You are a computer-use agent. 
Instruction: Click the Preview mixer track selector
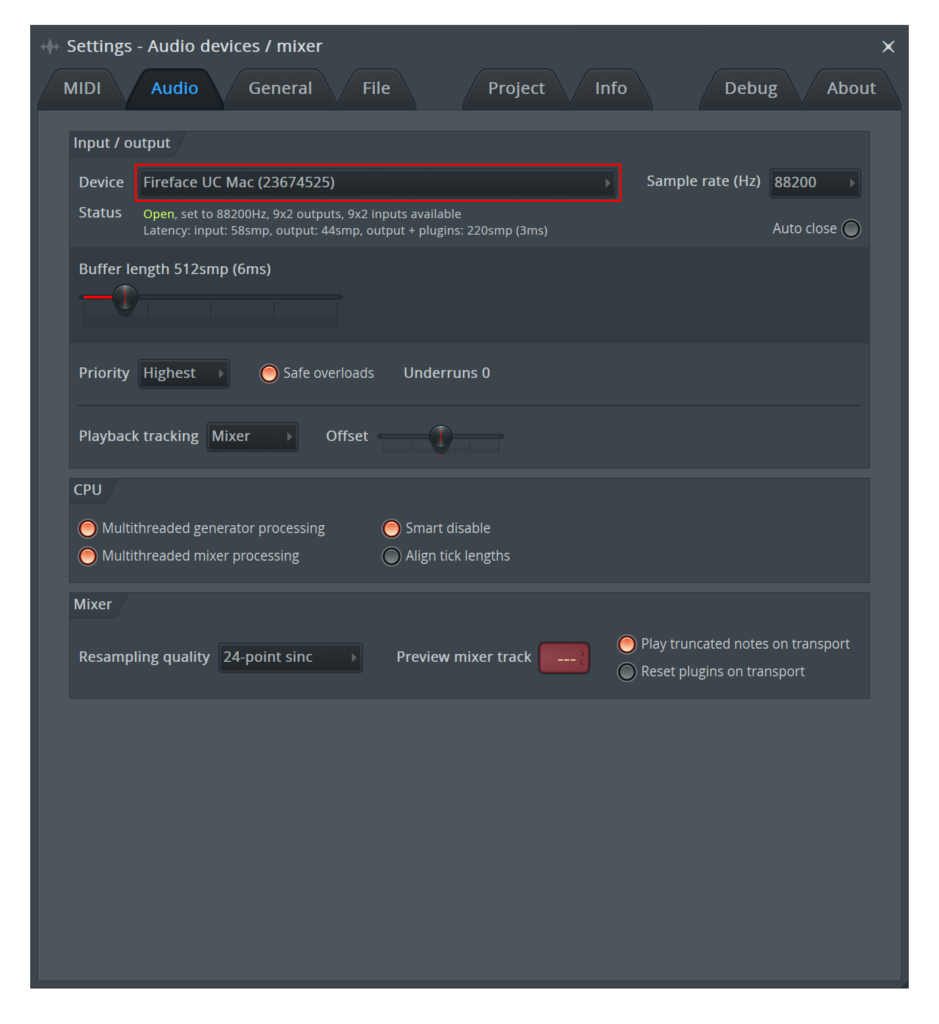tap(564, 658)
